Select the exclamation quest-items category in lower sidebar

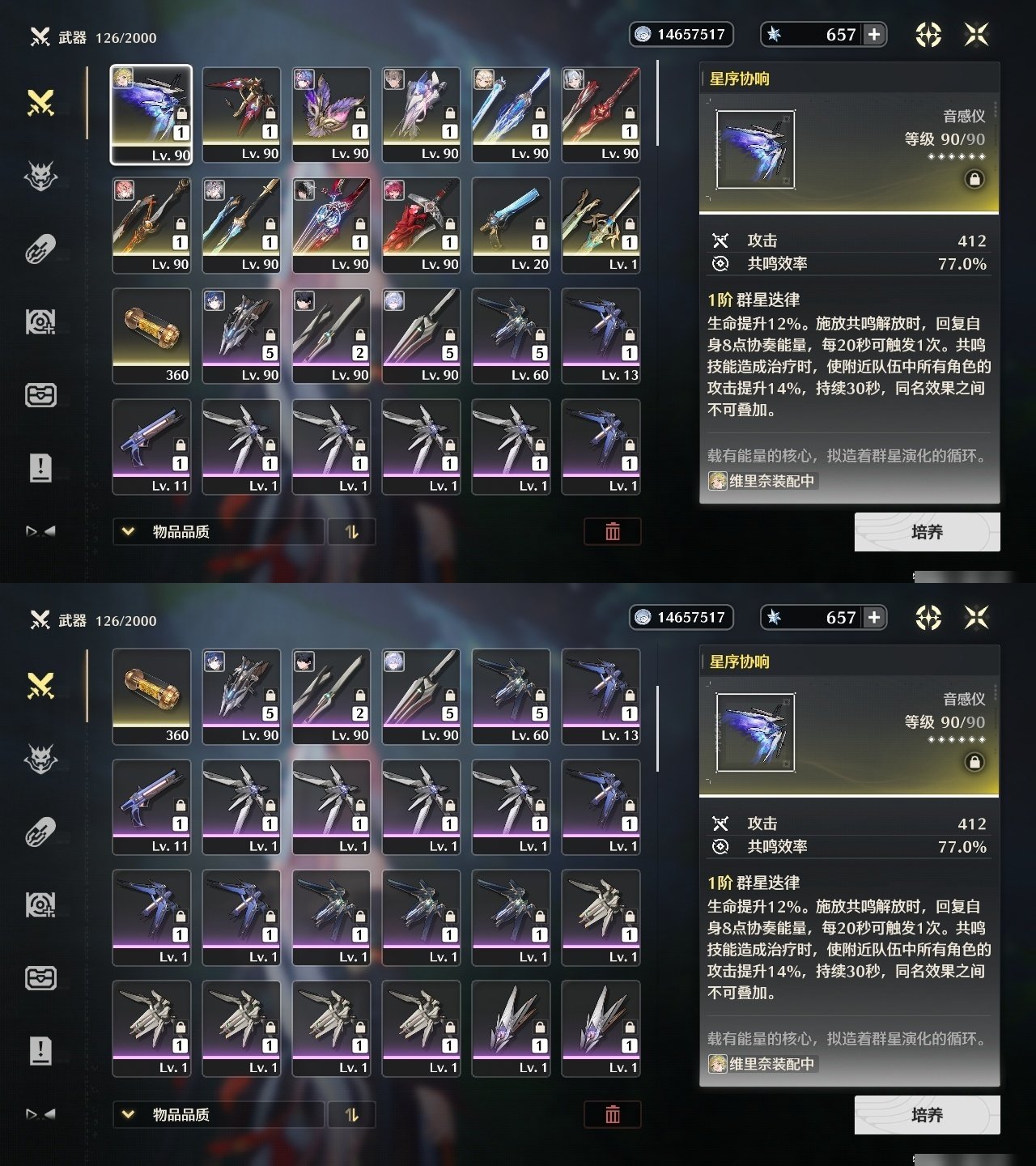pos(40,1050)
